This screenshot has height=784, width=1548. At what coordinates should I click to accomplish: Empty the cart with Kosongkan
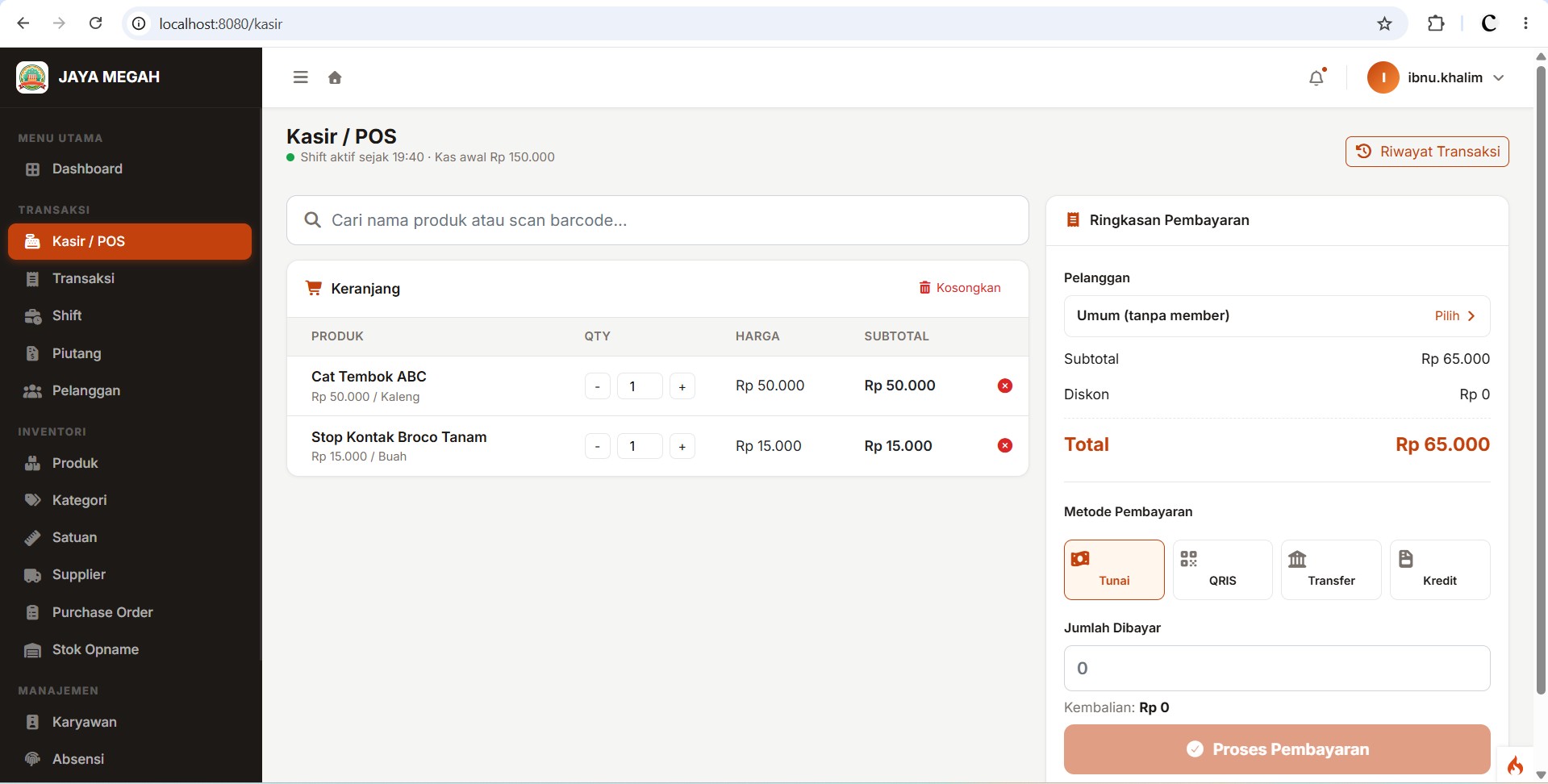[x=960, y=288]
